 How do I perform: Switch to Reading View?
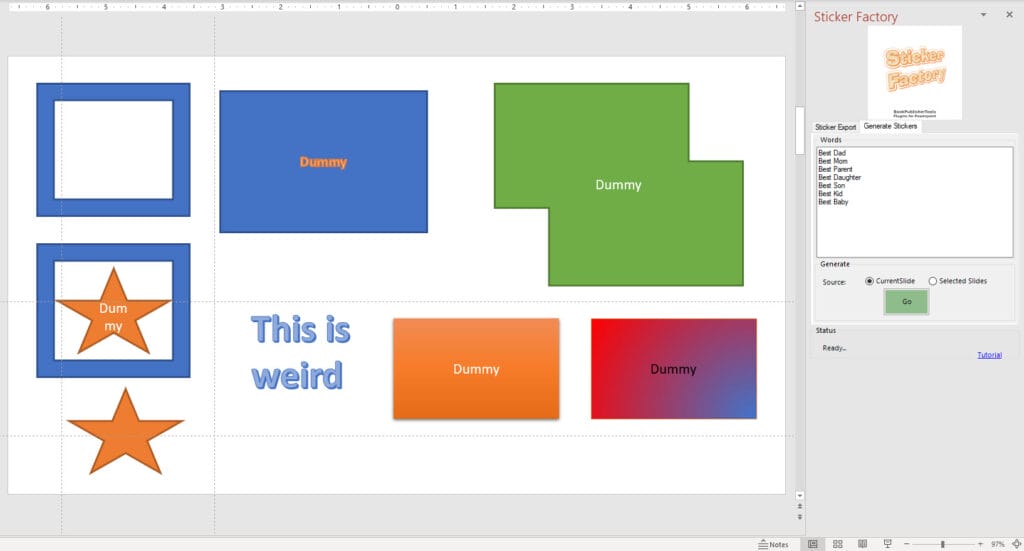pos(862,544)
